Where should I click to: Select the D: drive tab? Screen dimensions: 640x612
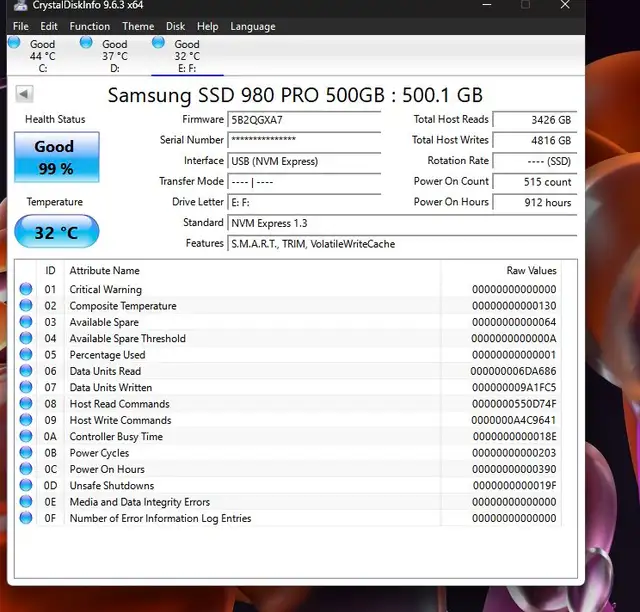coord(115,56)
